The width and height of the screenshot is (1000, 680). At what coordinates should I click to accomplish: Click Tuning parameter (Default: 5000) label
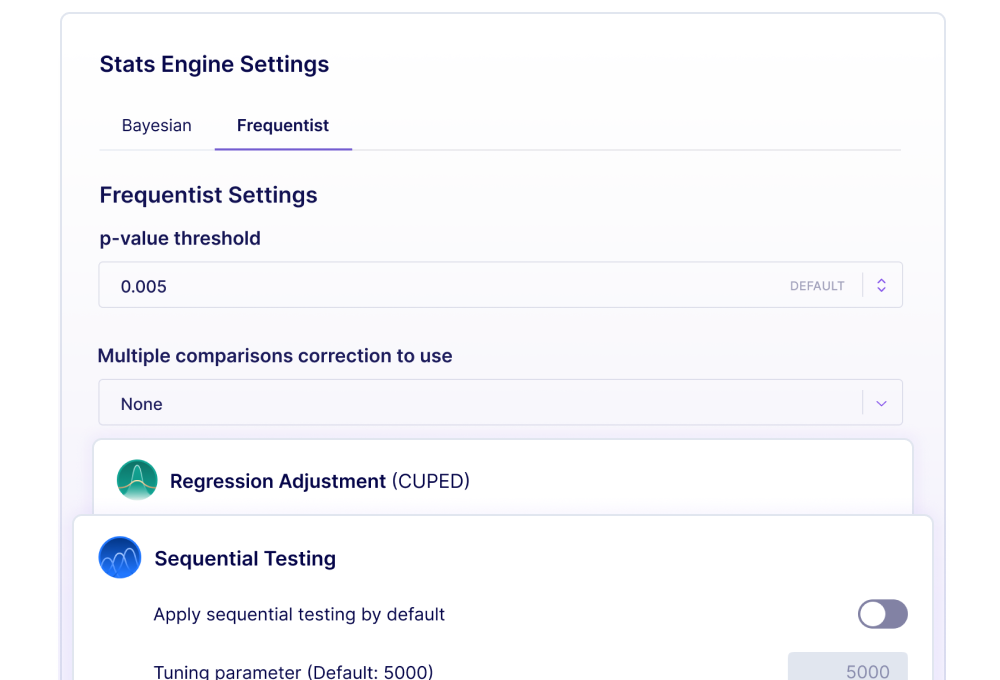click(293, 671)
